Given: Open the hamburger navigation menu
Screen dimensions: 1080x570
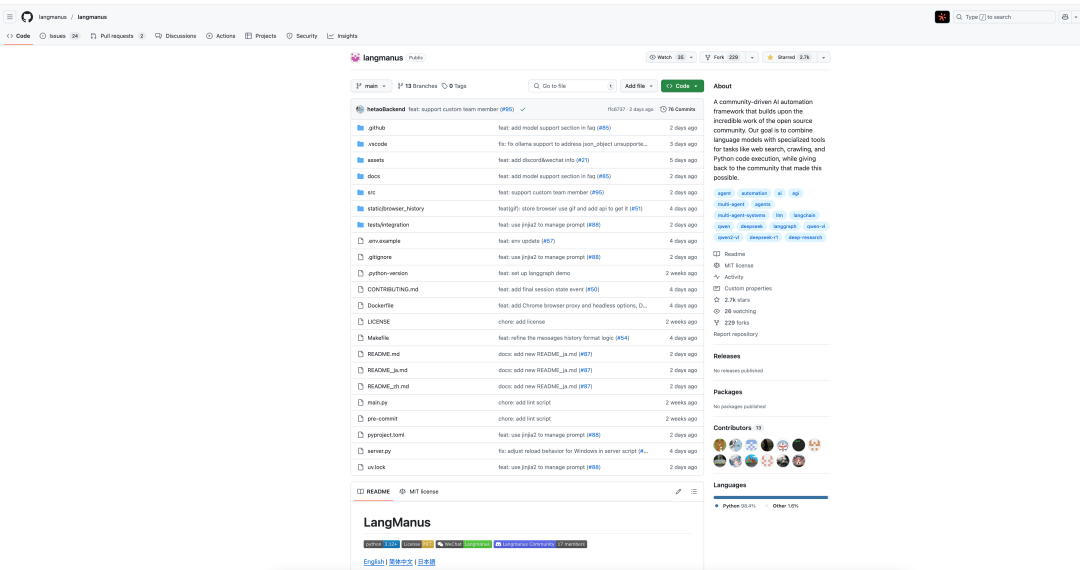Looking at the screenshot, I should [x=10, y=17].
